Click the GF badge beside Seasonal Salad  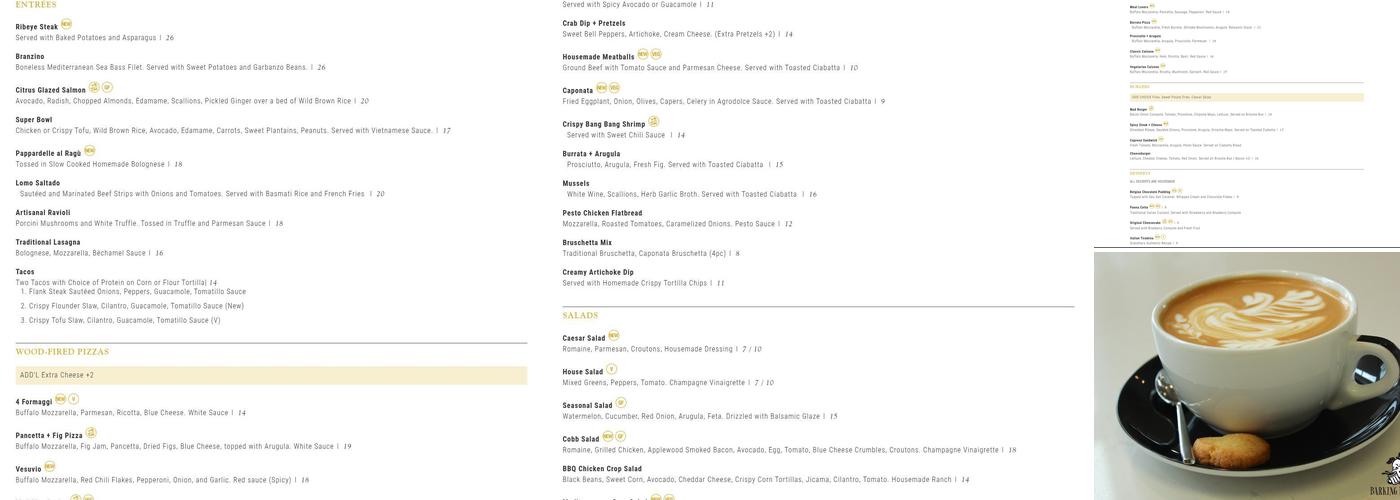click(x=621, y=403)
